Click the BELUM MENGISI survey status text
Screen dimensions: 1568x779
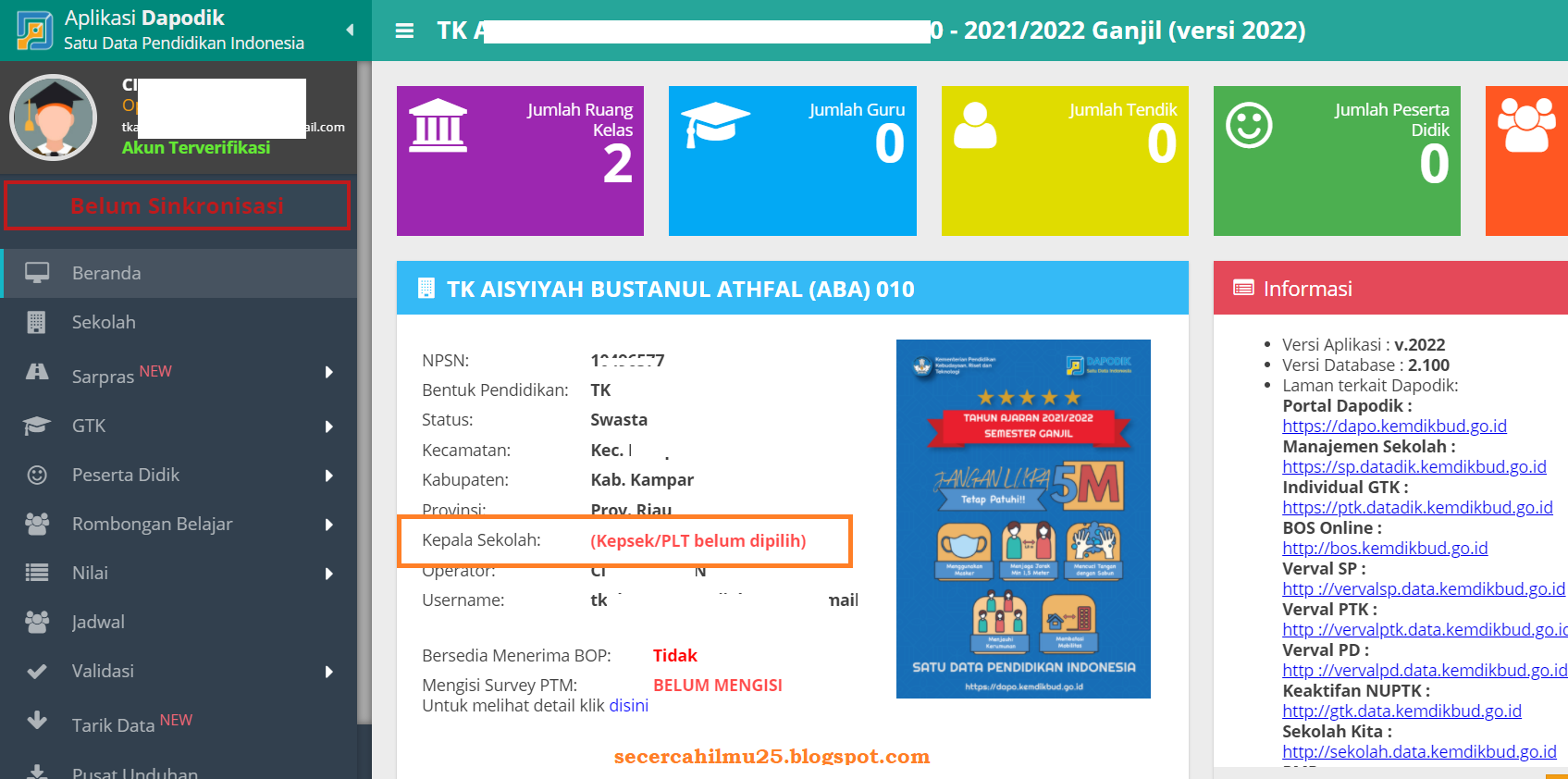(x=718, y=685)
